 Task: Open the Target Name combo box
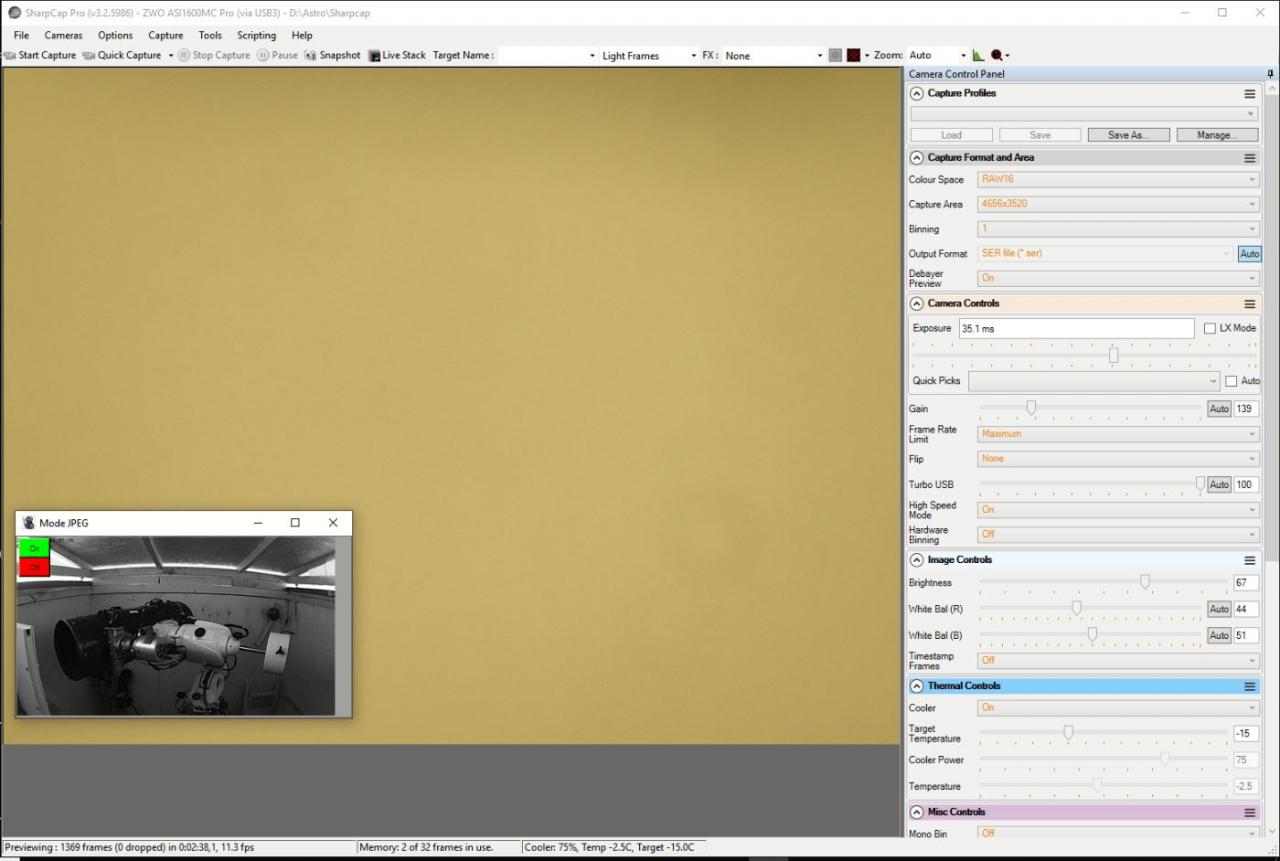pos(548,56)
